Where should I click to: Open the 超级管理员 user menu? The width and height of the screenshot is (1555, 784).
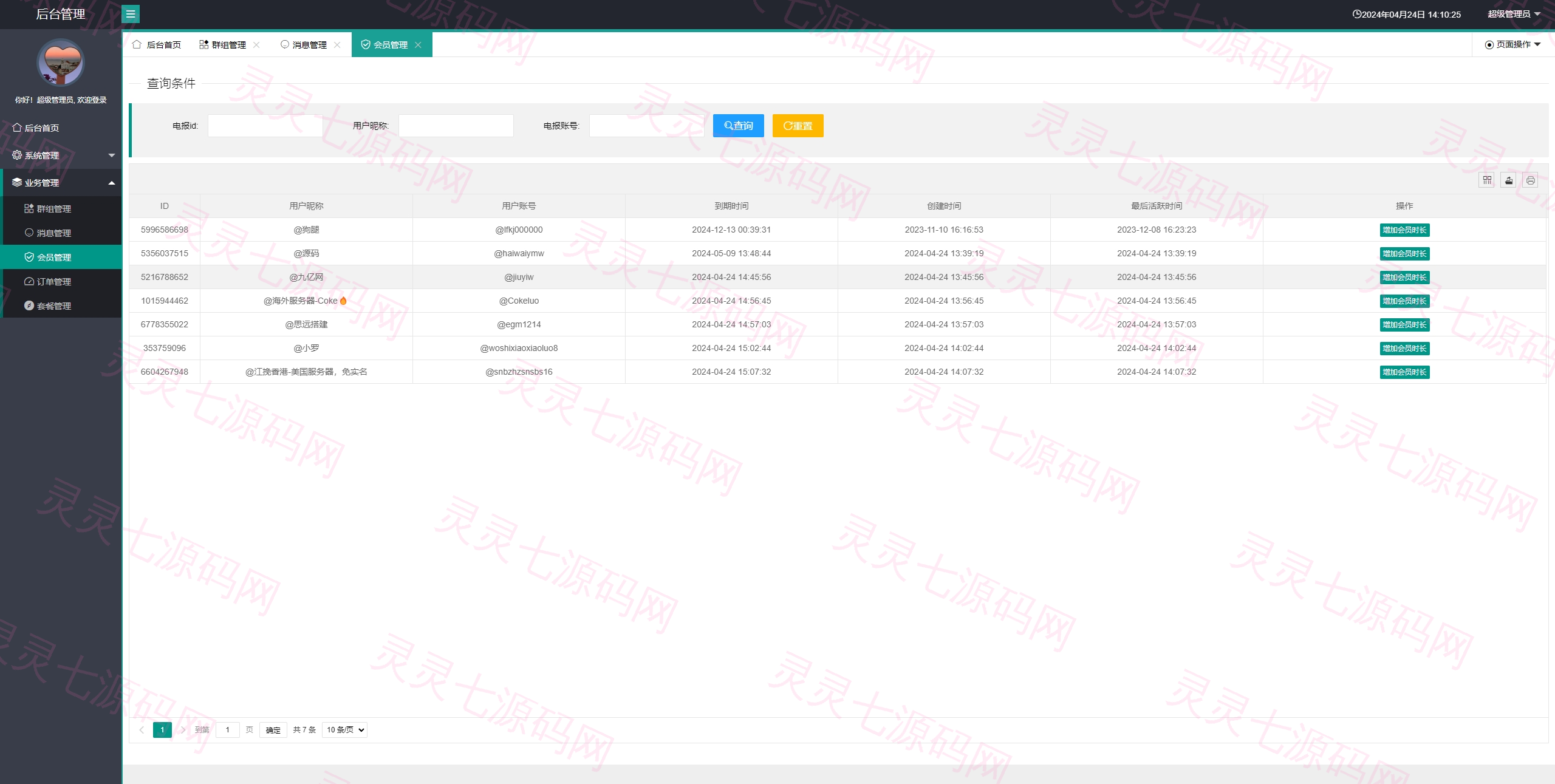1514,14
